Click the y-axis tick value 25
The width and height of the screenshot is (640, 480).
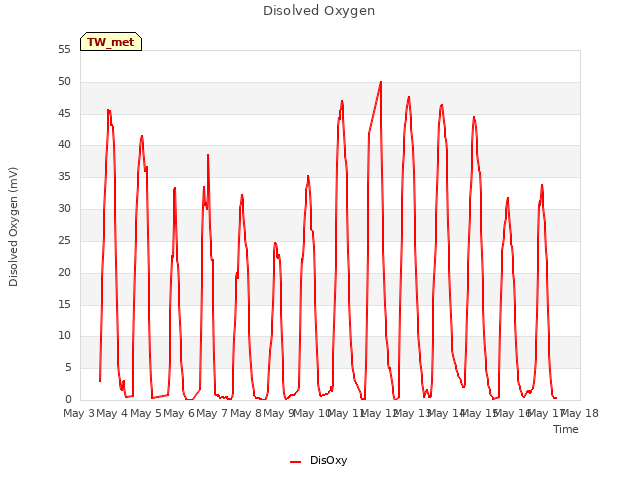tap(64, 240)
